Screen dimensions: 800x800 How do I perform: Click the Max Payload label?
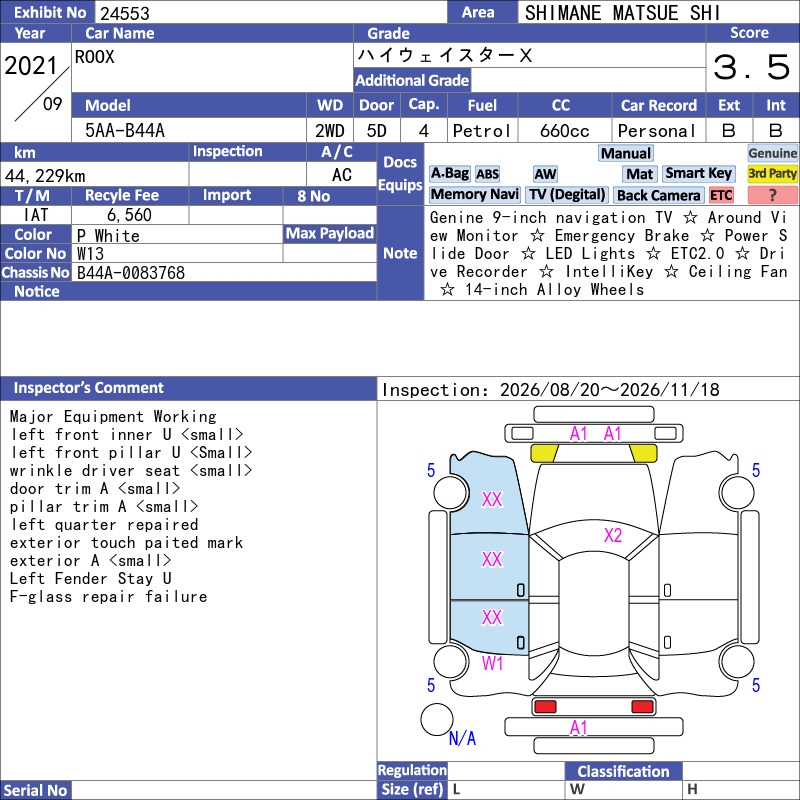[x=330, y=234]
